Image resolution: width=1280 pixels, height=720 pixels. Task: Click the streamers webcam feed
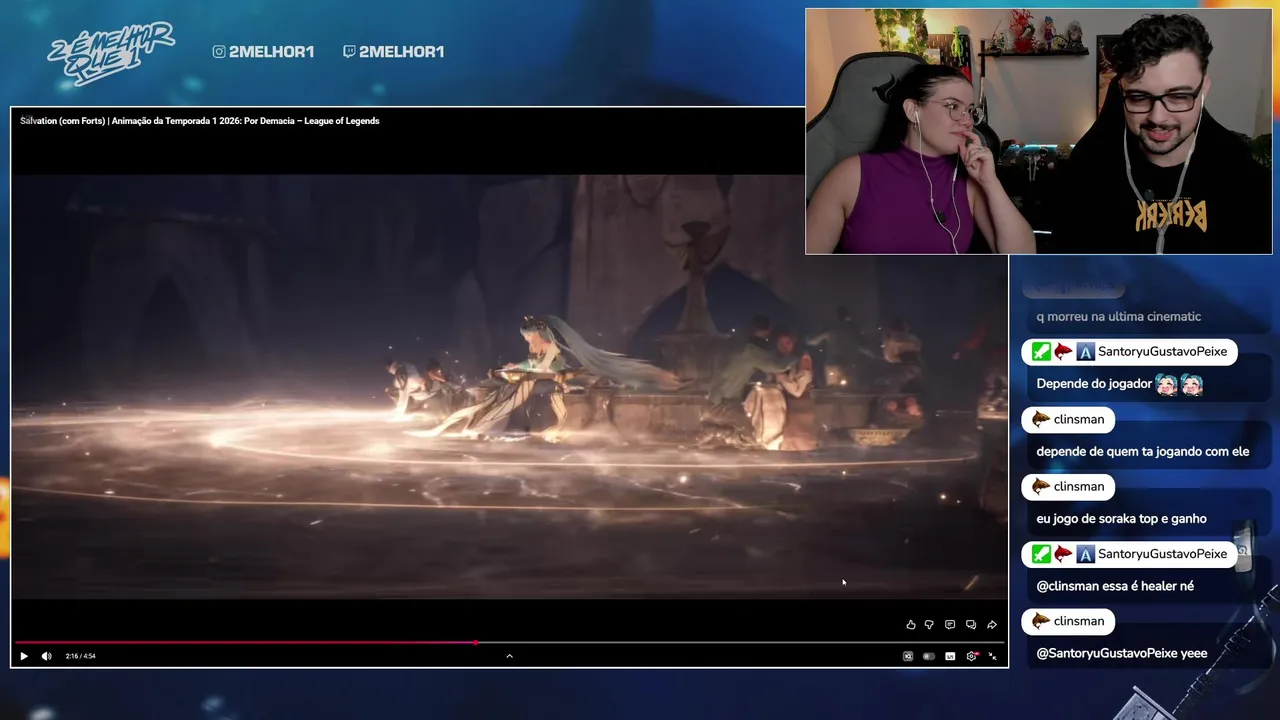1039,132
